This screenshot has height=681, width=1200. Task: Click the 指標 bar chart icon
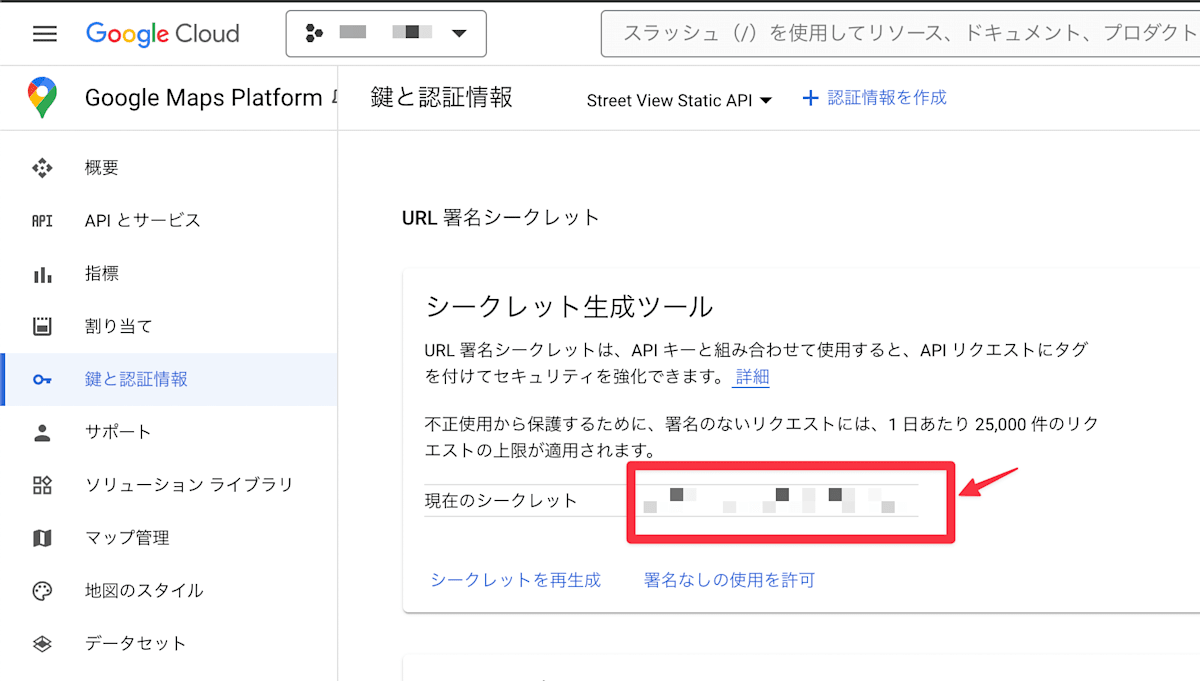coord(42,274)
